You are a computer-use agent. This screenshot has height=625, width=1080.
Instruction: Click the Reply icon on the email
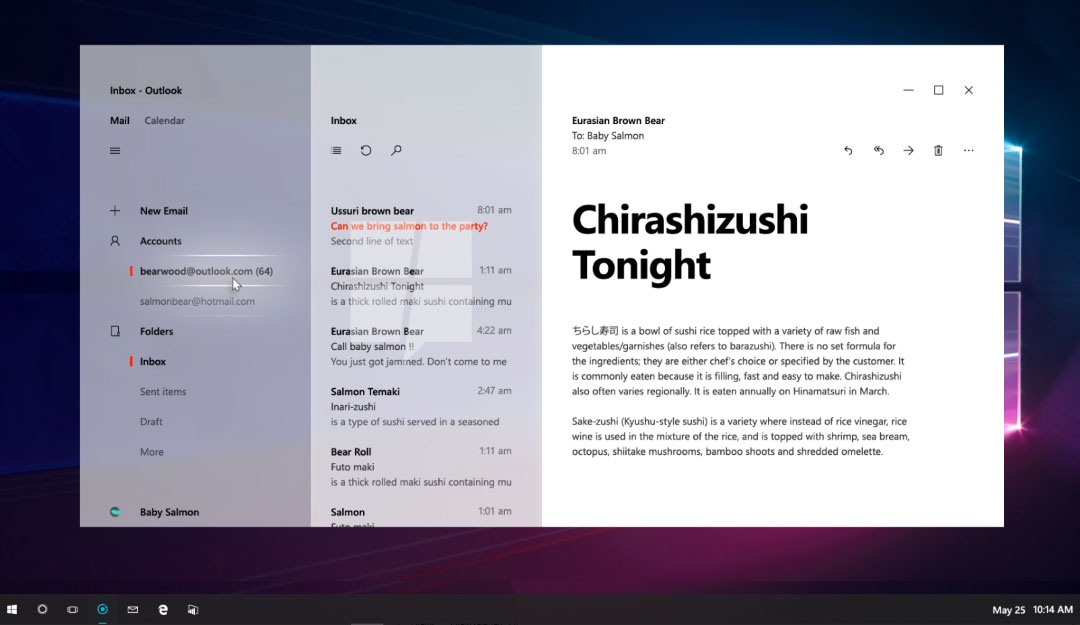848,150
